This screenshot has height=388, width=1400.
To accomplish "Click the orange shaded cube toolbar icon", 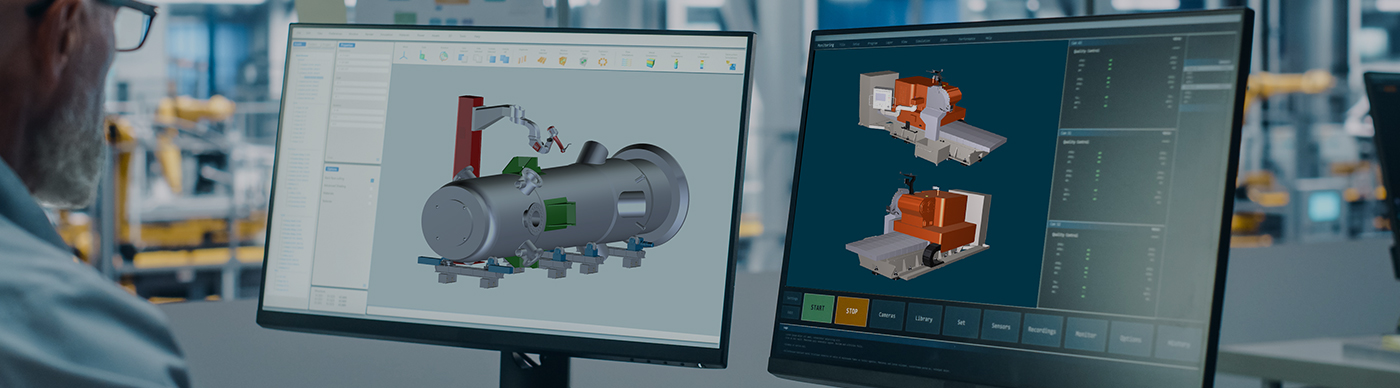I will tap(563, 61).
